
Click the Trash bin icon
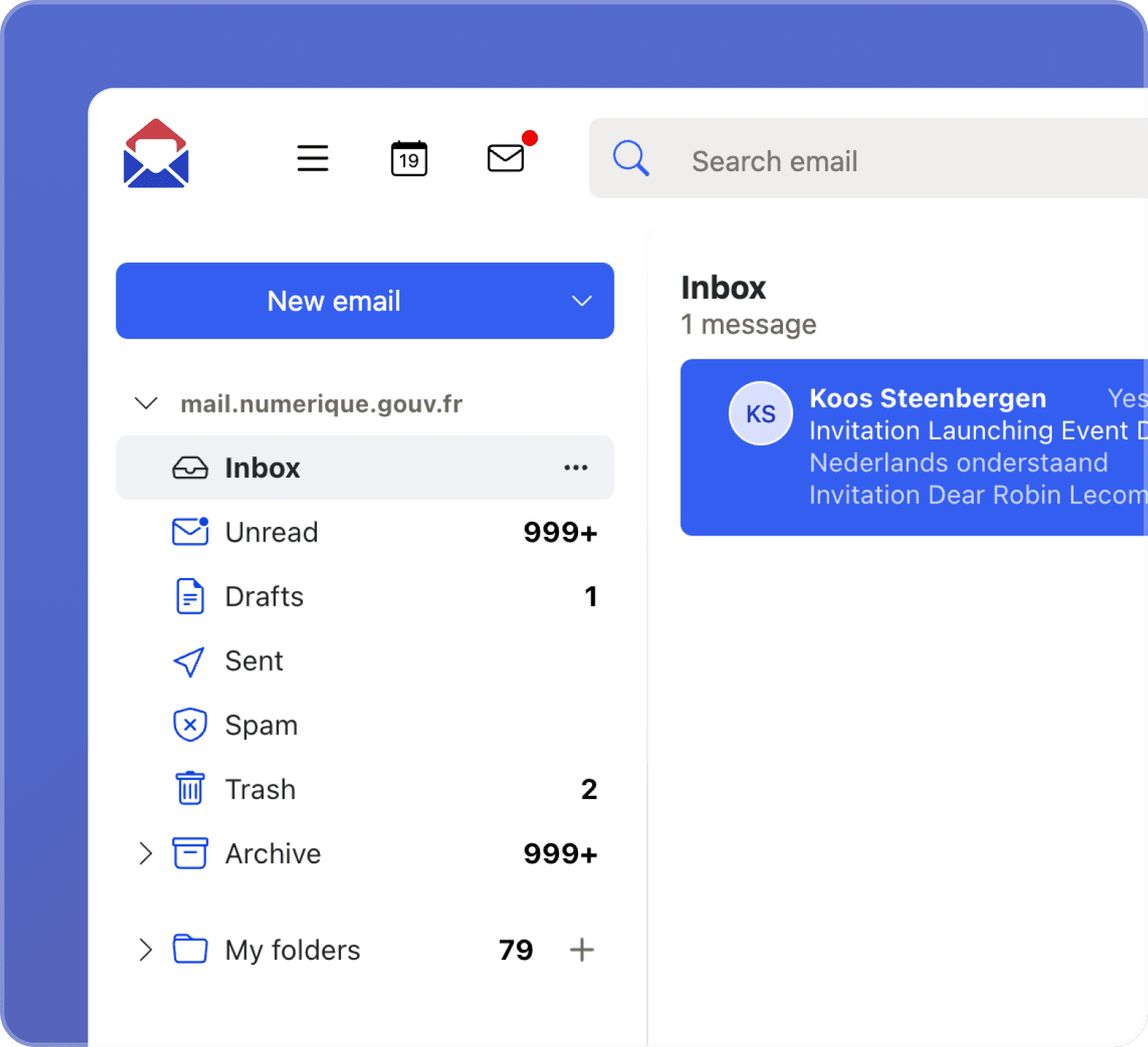click(x=190, y=789)
